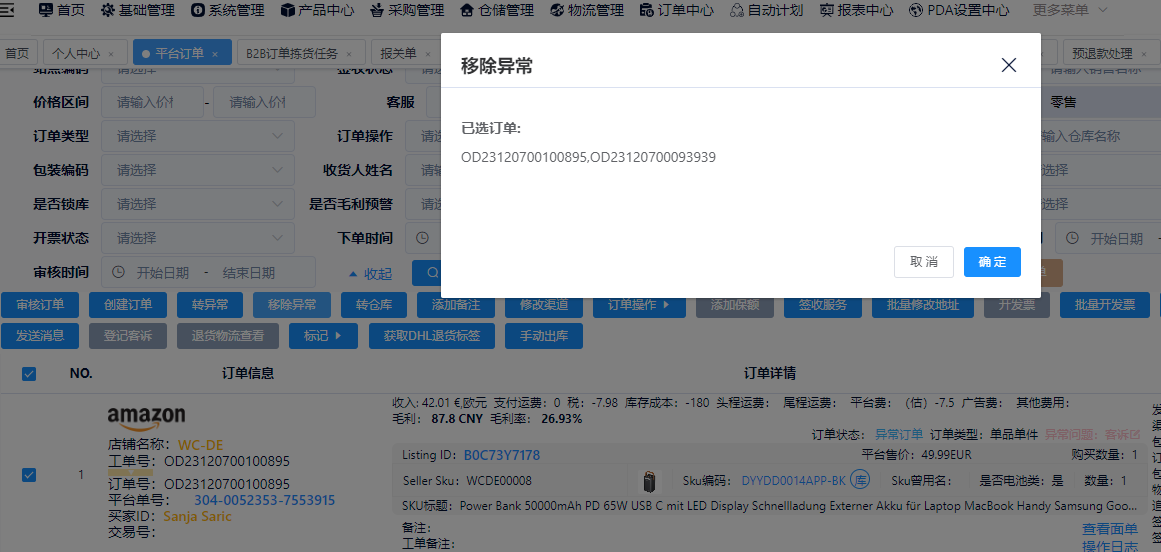This screenshot has width=1161, height=552.
Task: Click the 创建订单 button
Action: point(128,305)
